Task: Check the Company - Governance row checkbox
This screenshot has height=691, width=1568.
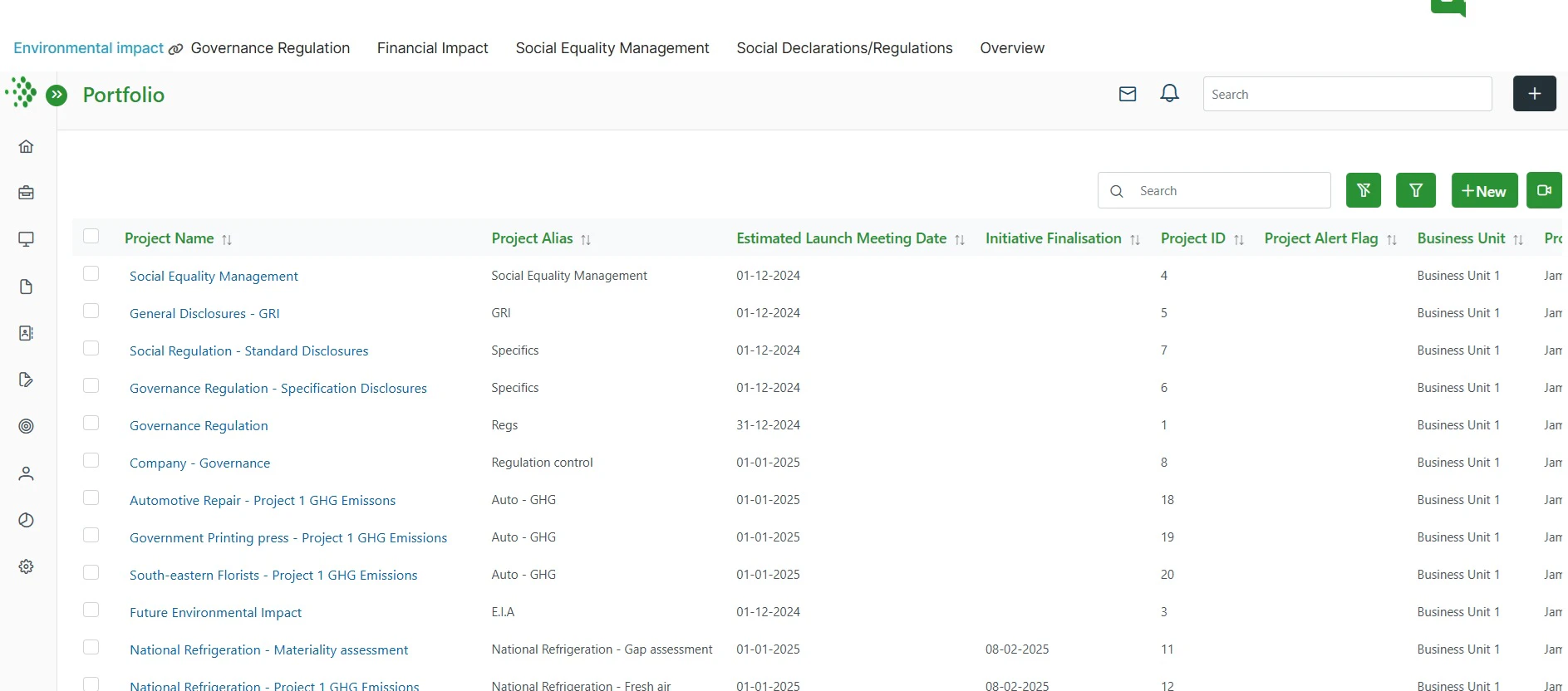Action: (91, 460)
